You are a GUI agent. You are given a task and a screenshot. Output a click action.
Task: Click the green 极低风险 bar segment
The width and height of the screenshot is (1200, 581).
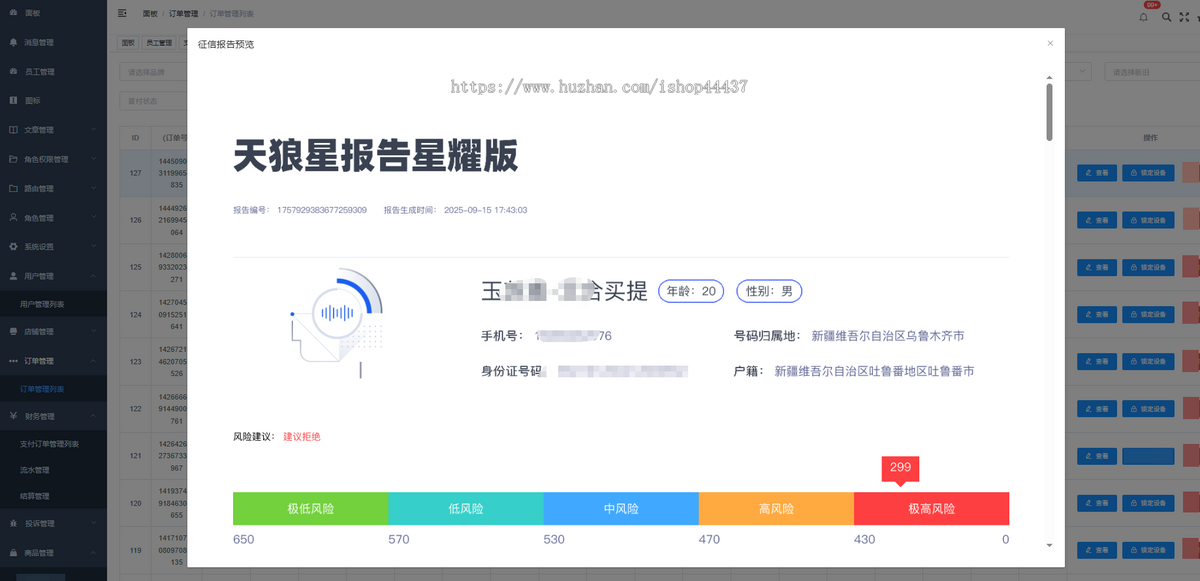click(x=310, y=508)
